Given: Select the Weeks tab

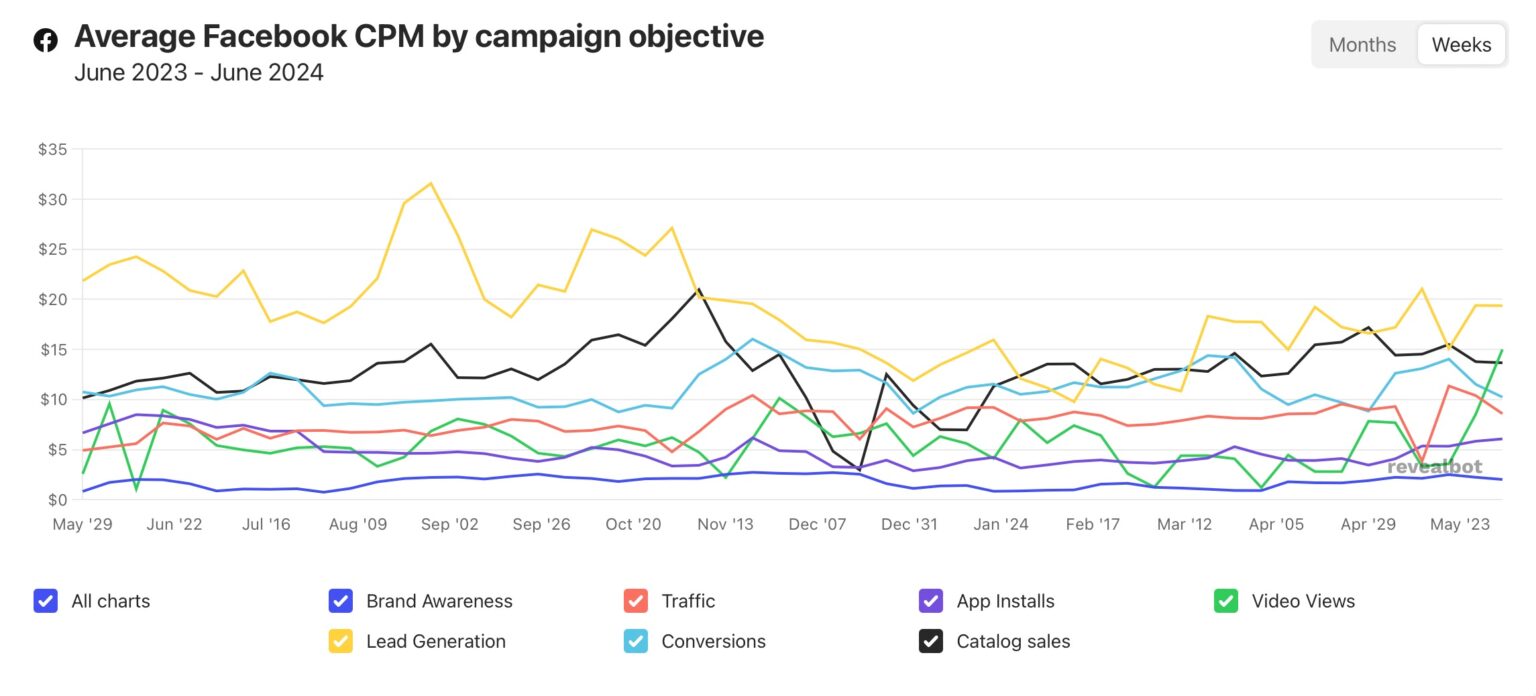Looking at the screenshot, I should tap(1460, 44).
